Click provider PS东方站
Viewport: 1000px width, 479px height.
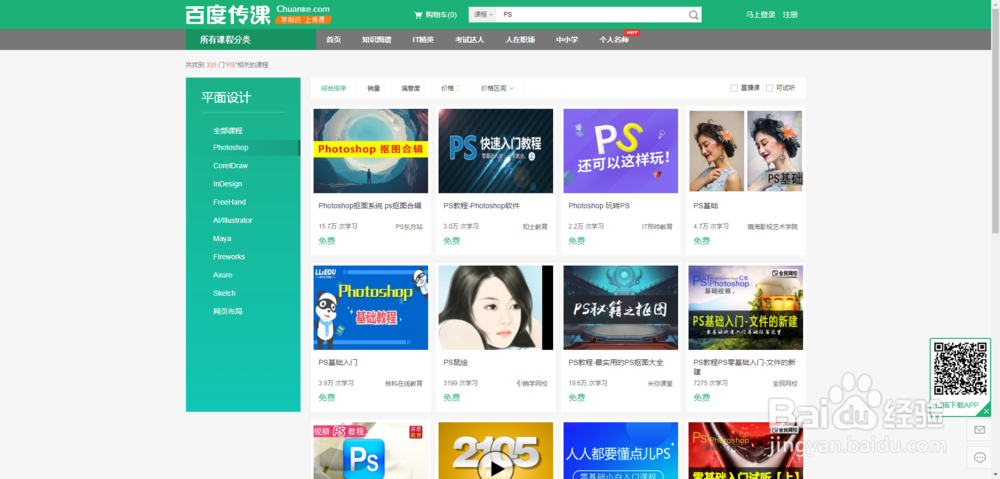click(x=409, y=226)
